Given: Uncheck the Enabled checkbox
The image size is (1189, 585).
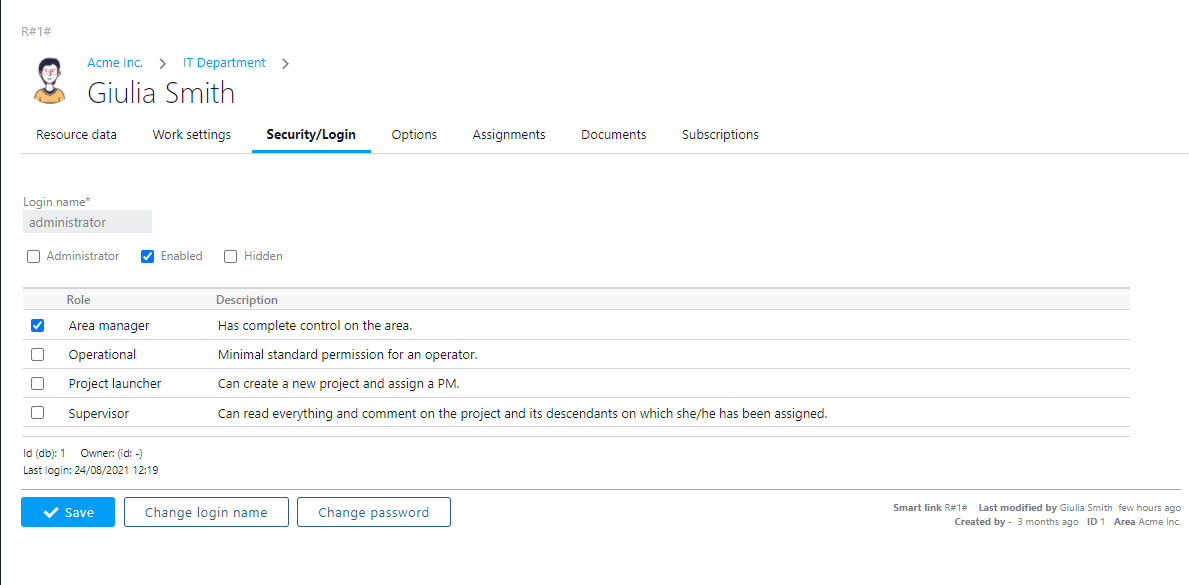Looking at the screenshot, I should point(148,257).
